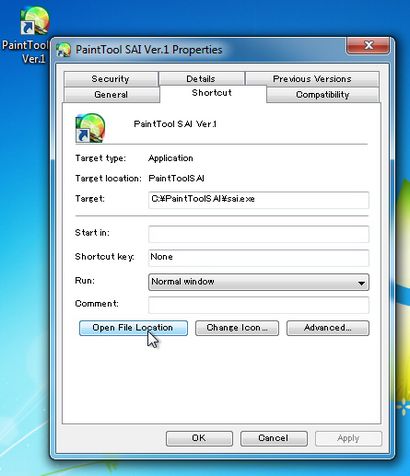
Task: Focus the empty Start in field
Action: [259, 234]
